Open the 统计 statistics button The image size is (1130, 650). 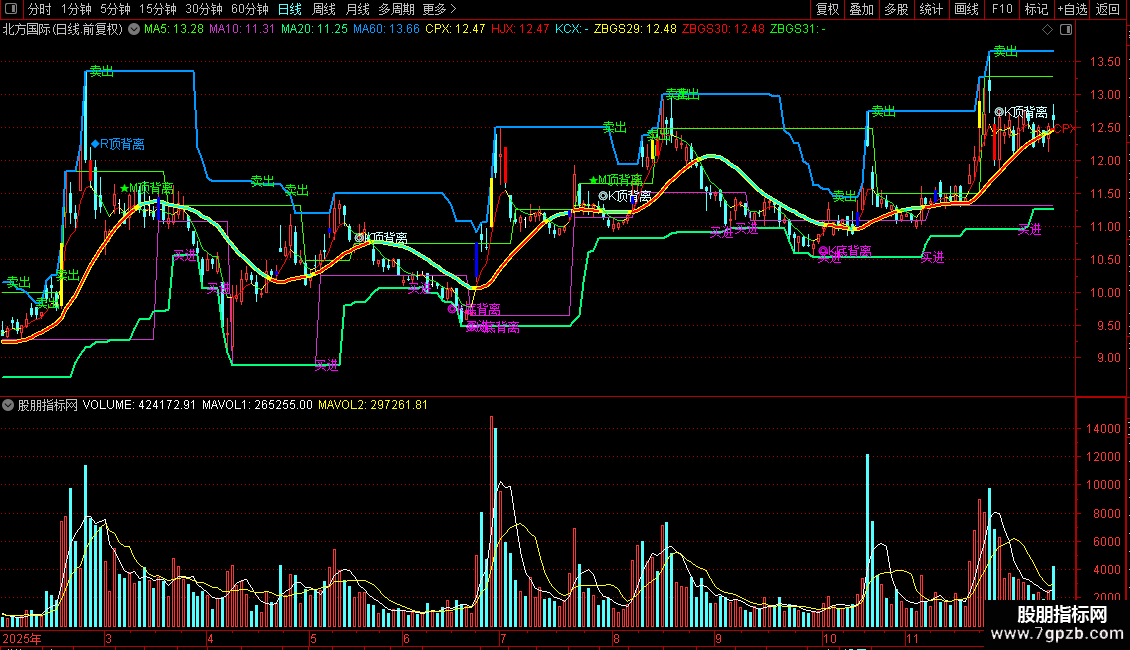tap(930, 9)
